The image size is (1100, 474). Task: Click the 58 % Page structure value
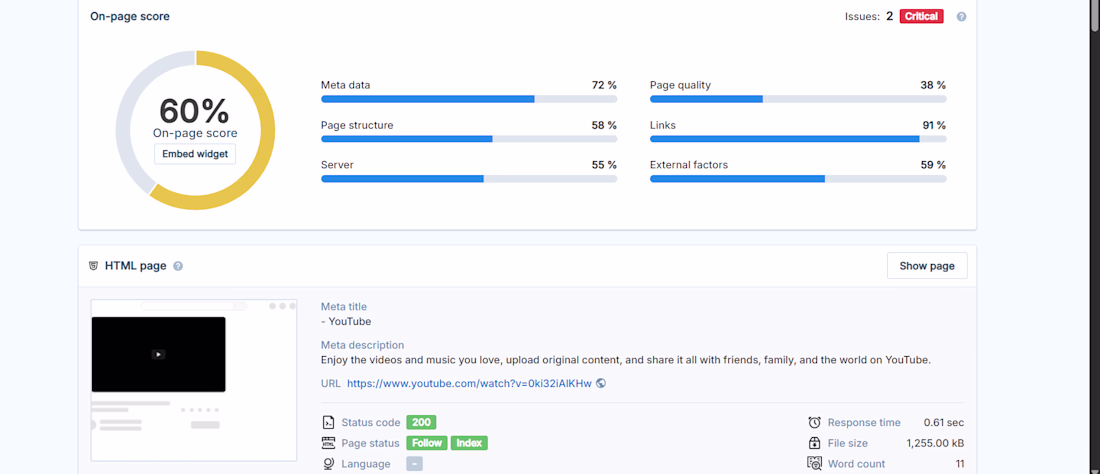pos(604,125)
